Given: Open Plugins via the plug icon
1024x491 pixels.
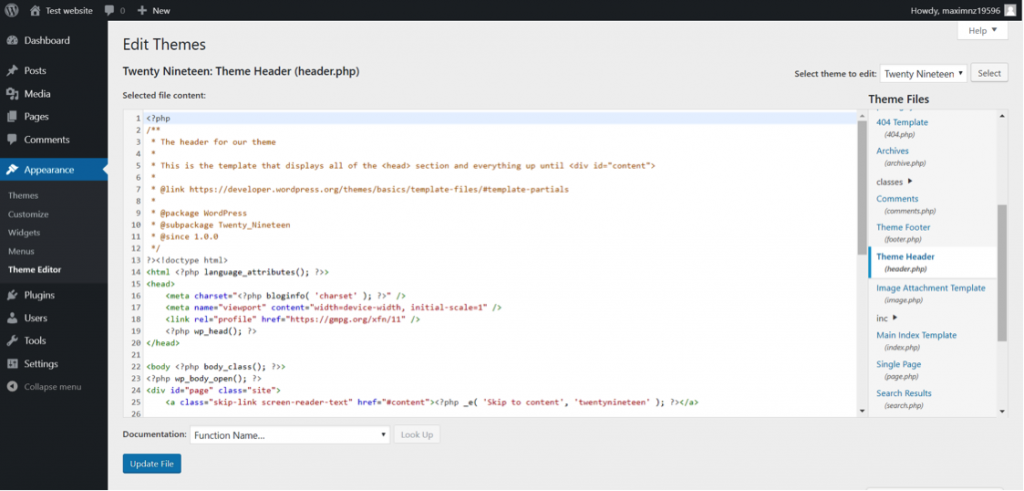Looking at the screenshot, I should pos(12,295).
